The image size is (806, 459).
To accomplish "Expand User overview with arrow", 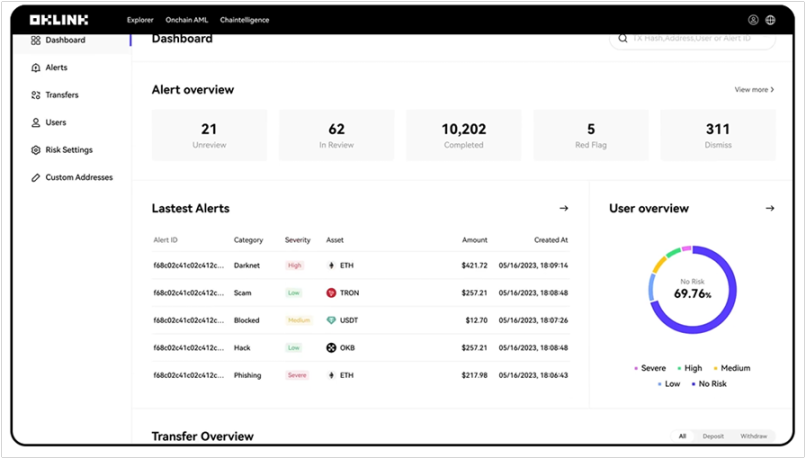I will tap(769, 208).
